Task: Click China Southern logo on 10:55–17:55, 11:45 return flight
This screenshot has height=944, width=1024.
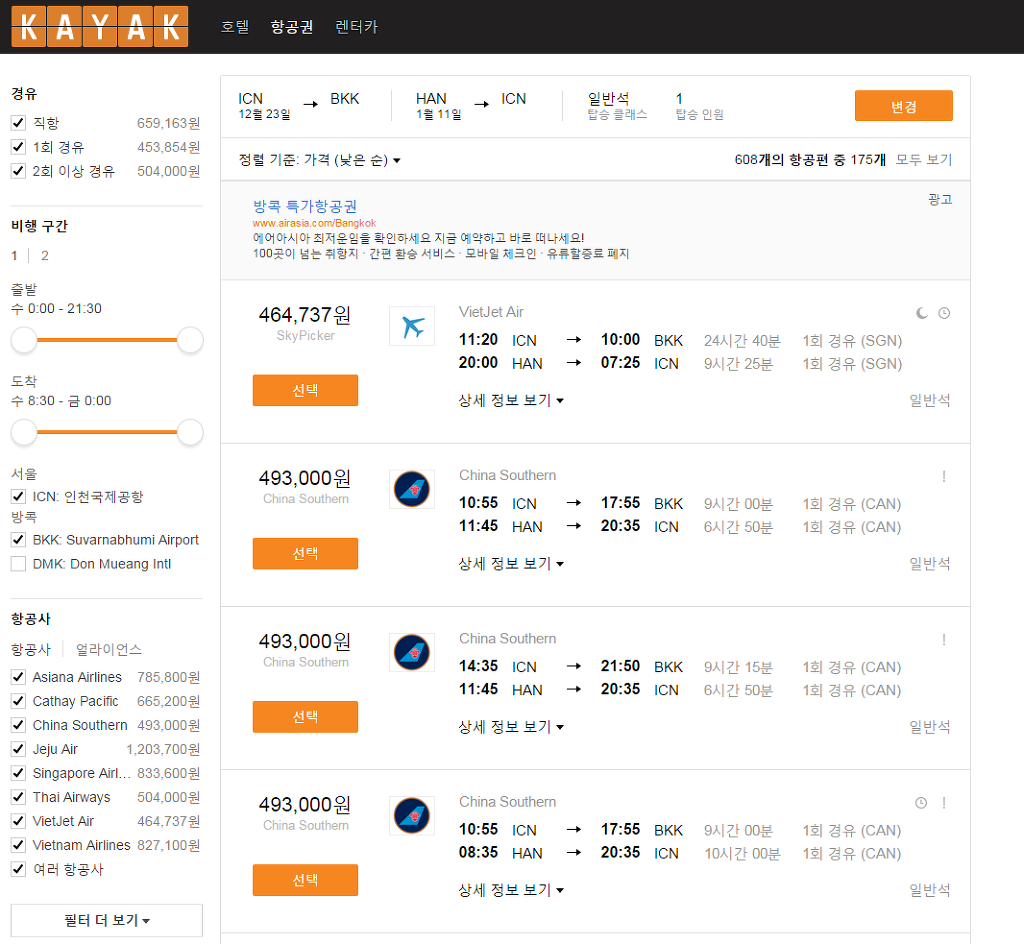Action: [412, 489]
